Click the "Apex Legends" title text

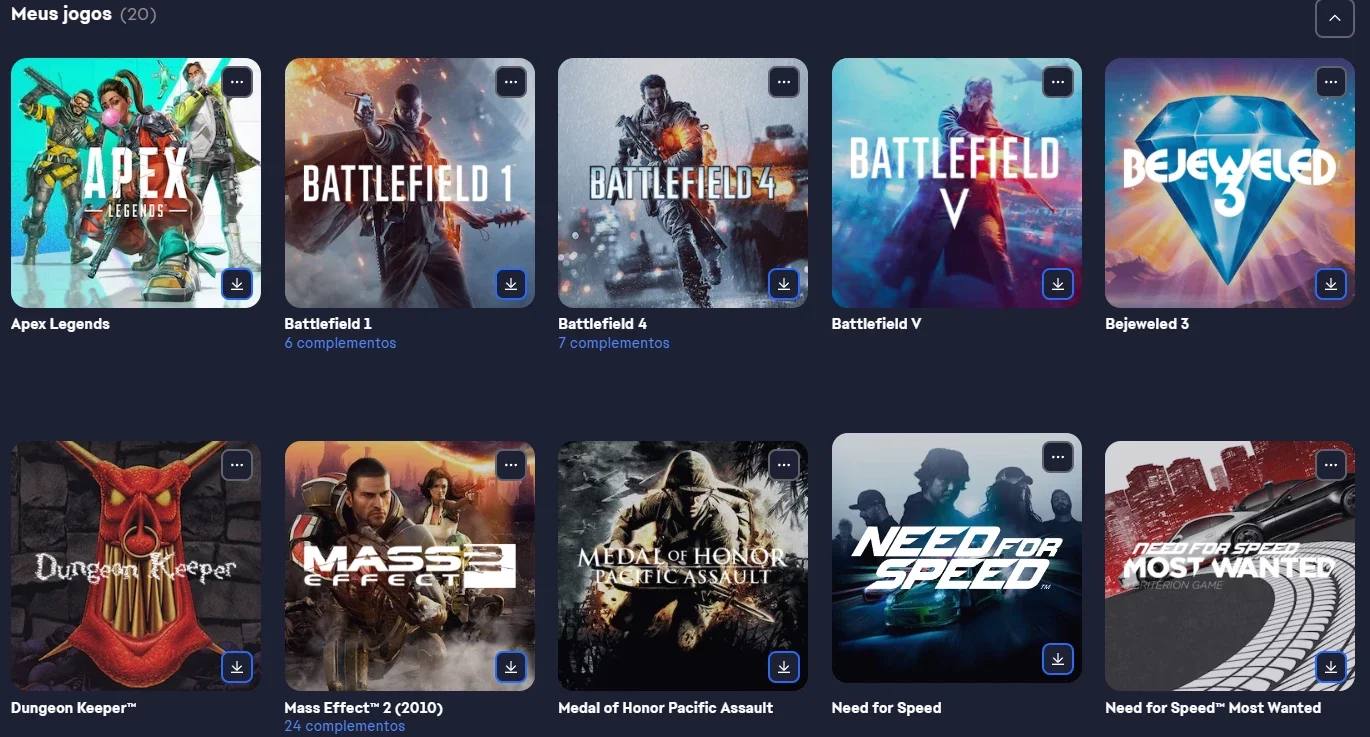click(x=60, y=324)
